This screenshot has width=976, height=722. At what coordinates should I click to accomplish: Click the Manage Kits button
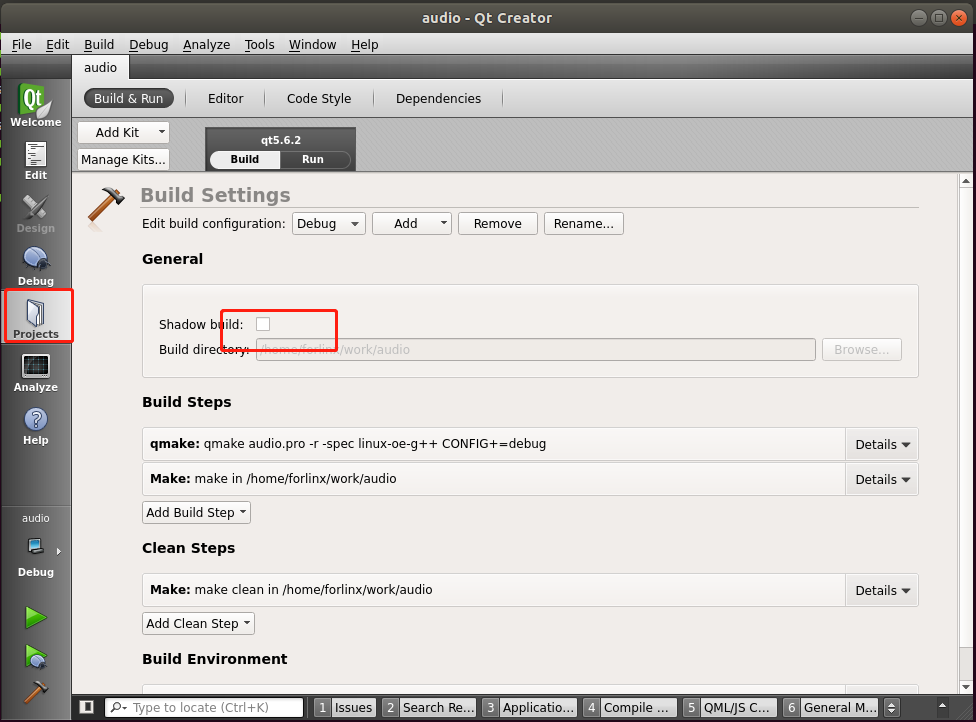pos(123,159)
